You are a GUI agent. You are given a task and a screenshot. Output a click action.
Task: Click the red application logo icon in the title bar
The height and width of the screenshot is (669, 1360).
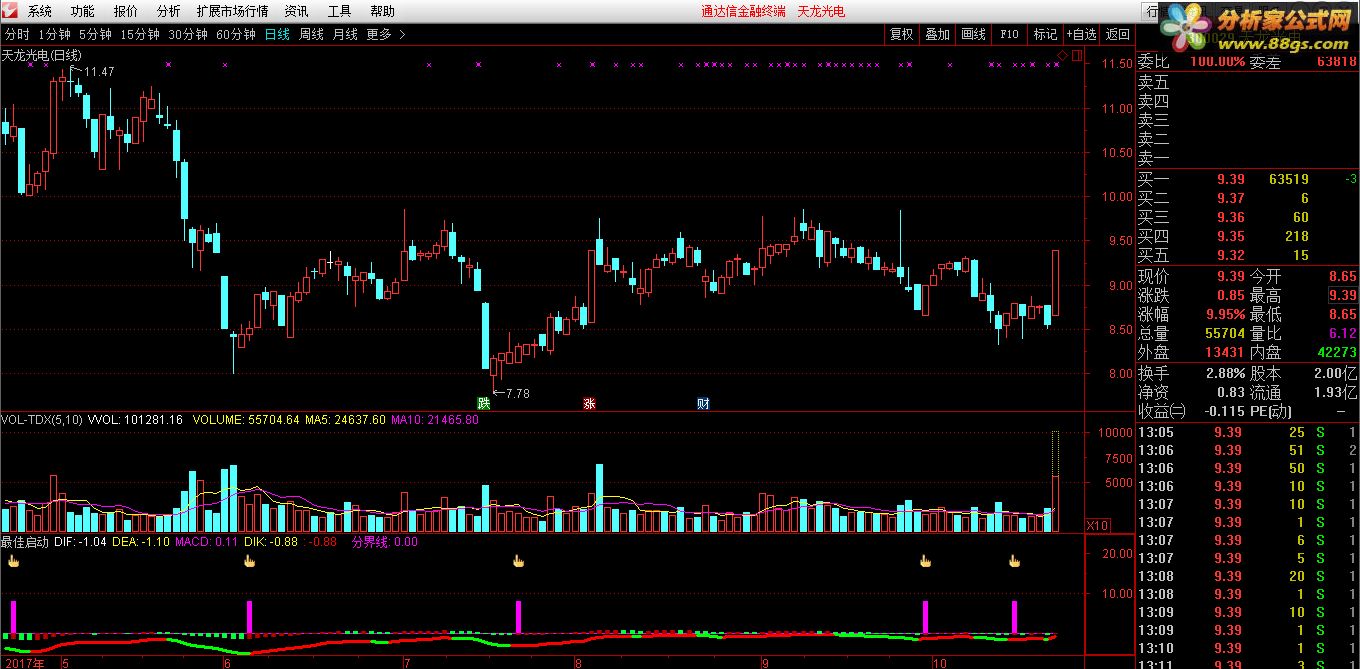(x=11, y=11)
